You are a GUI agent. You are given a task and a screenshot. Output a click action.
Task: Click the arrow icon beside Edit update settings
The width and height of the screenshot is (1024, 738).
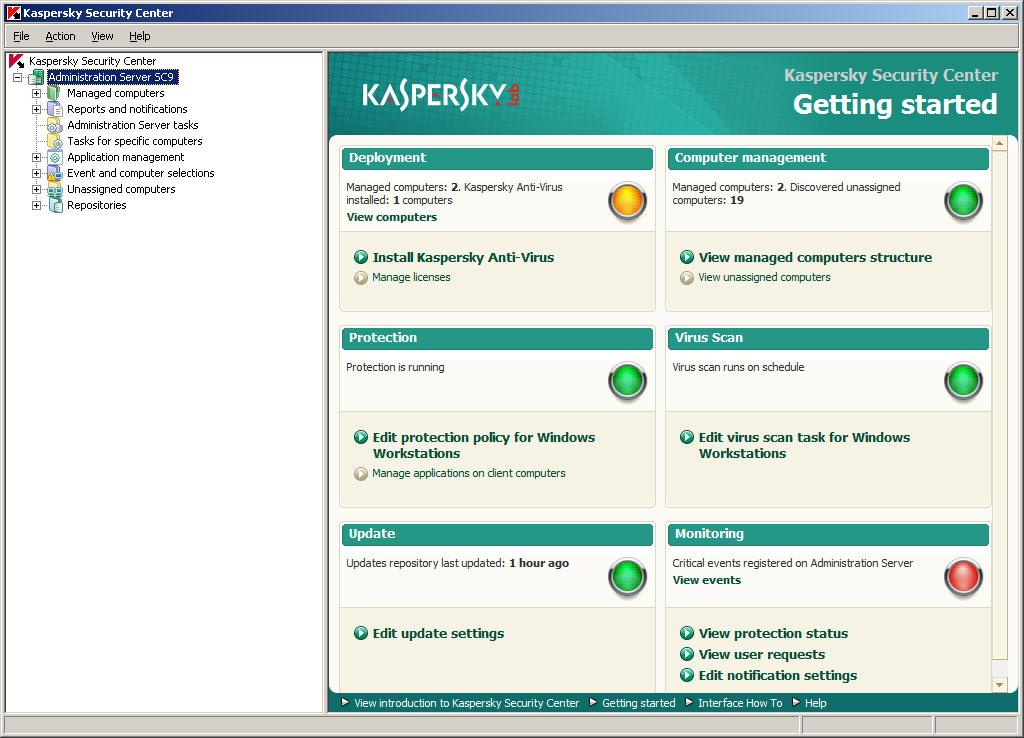360,634
